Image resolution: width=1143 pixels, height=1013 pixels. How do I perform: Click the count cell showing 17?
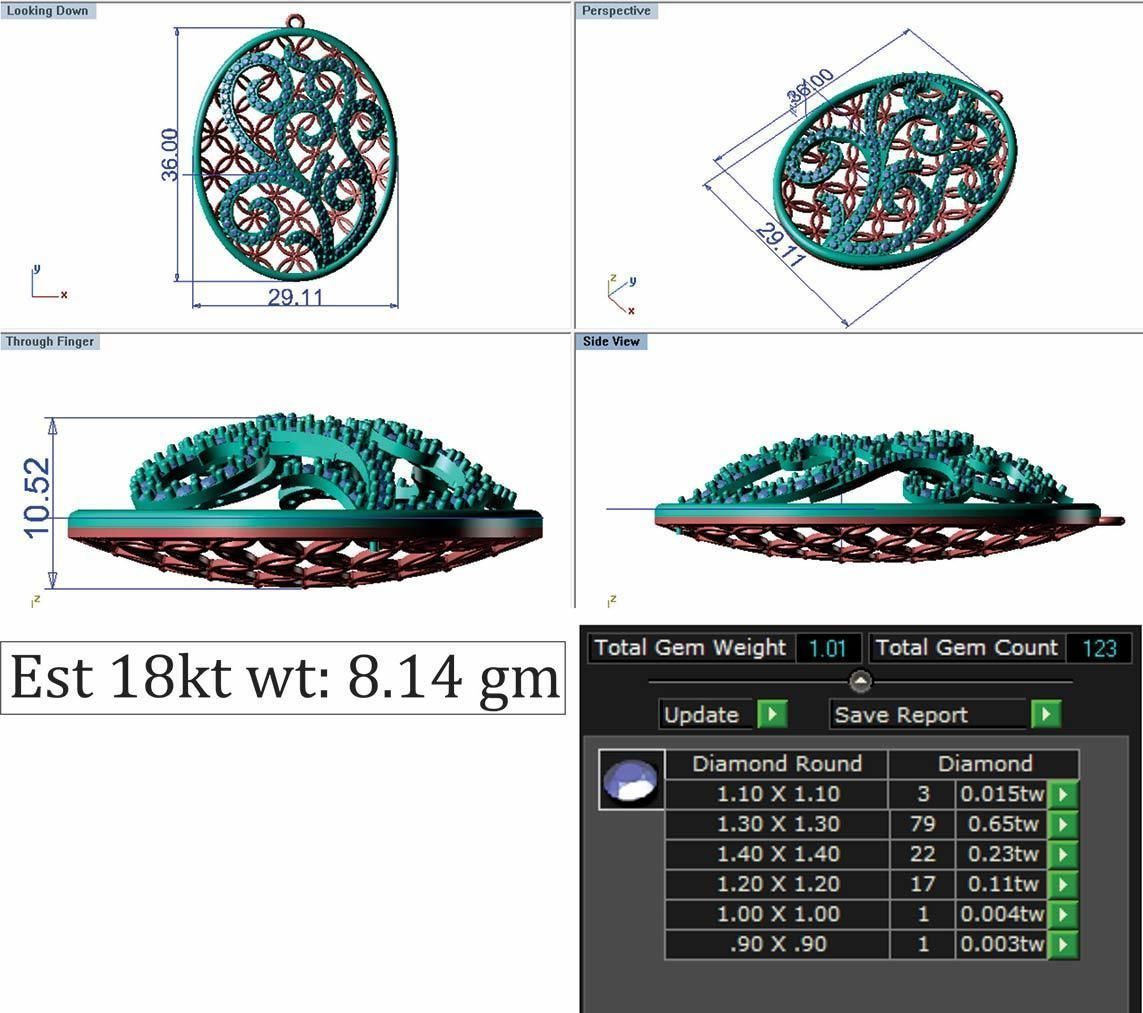coord(923,883)
